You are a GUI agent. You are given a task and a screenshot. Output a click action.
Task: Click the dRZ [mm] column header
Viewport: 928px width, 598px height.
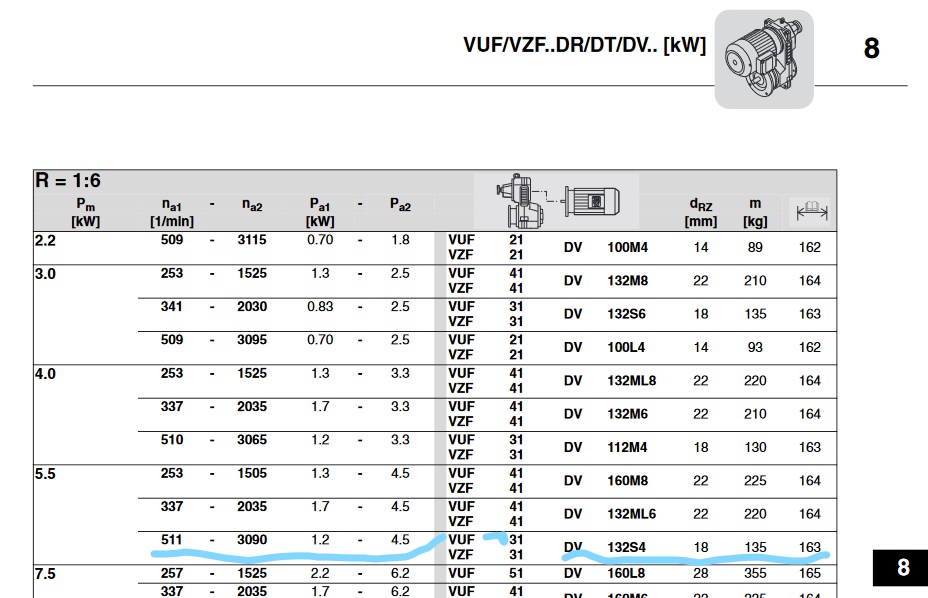click(701, 212)
